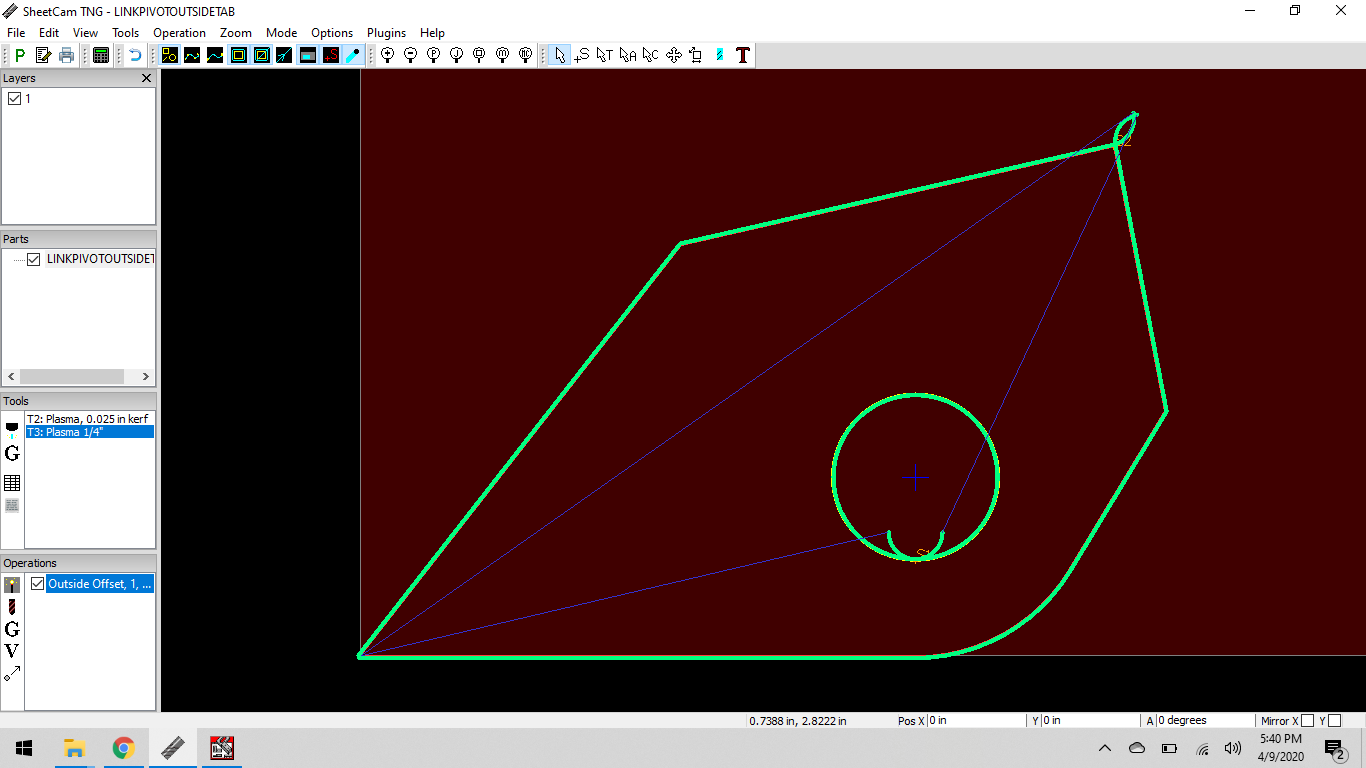1366x768 pixels.
Task: Select the red T text tool icon
Action: pos(742,55)
